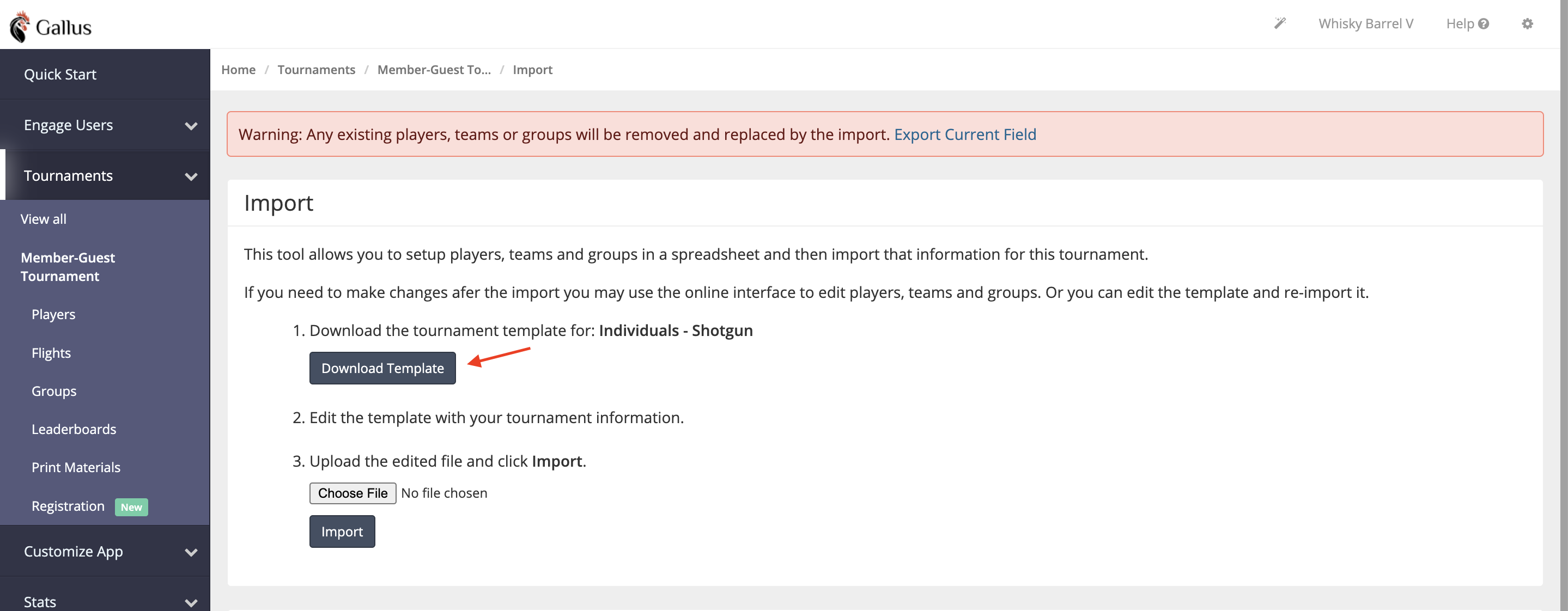Expand the Stats menu chevron
This screenshot has height=611, width=1568.
191,602
